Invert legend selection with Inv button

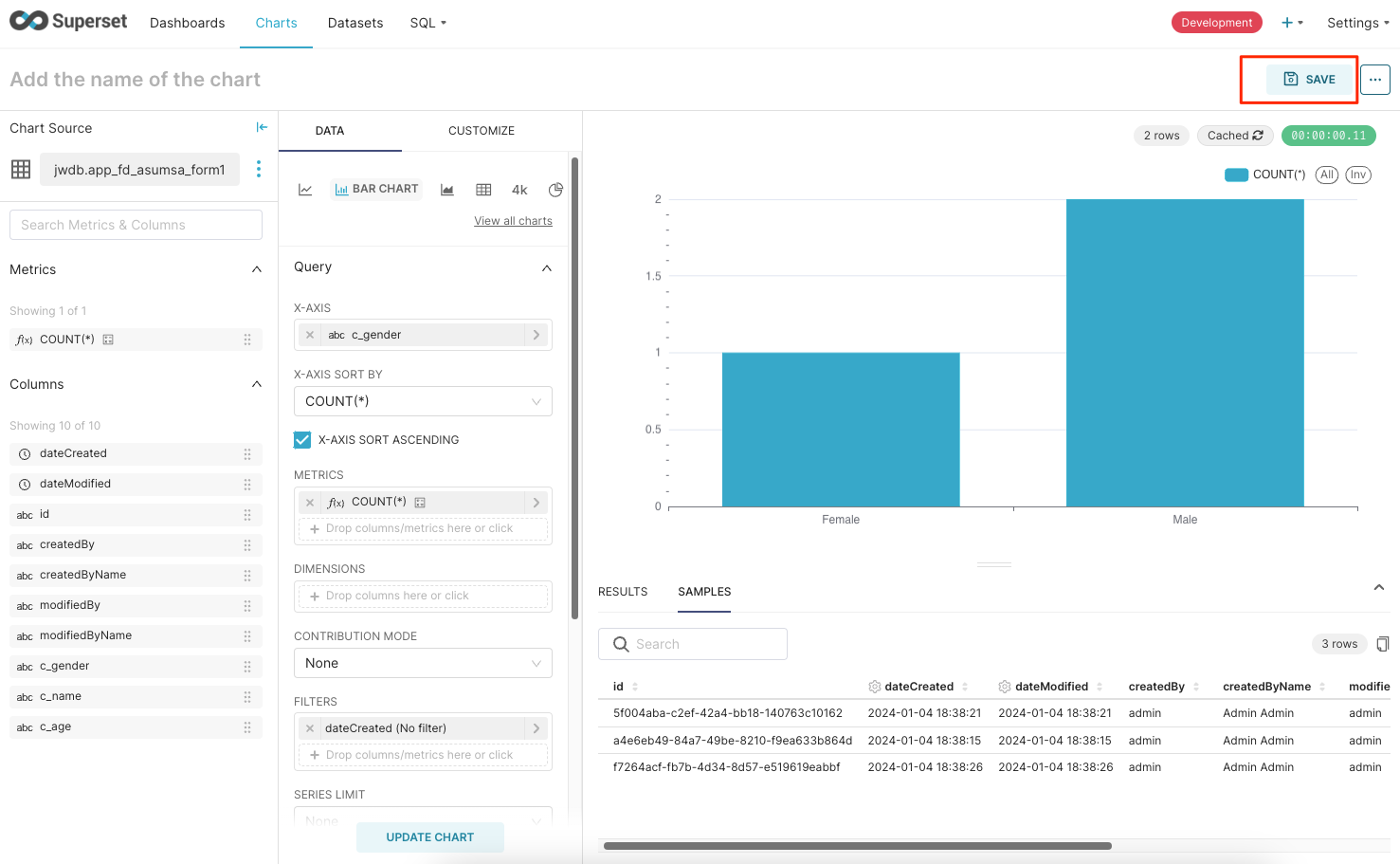[1357, 175]
